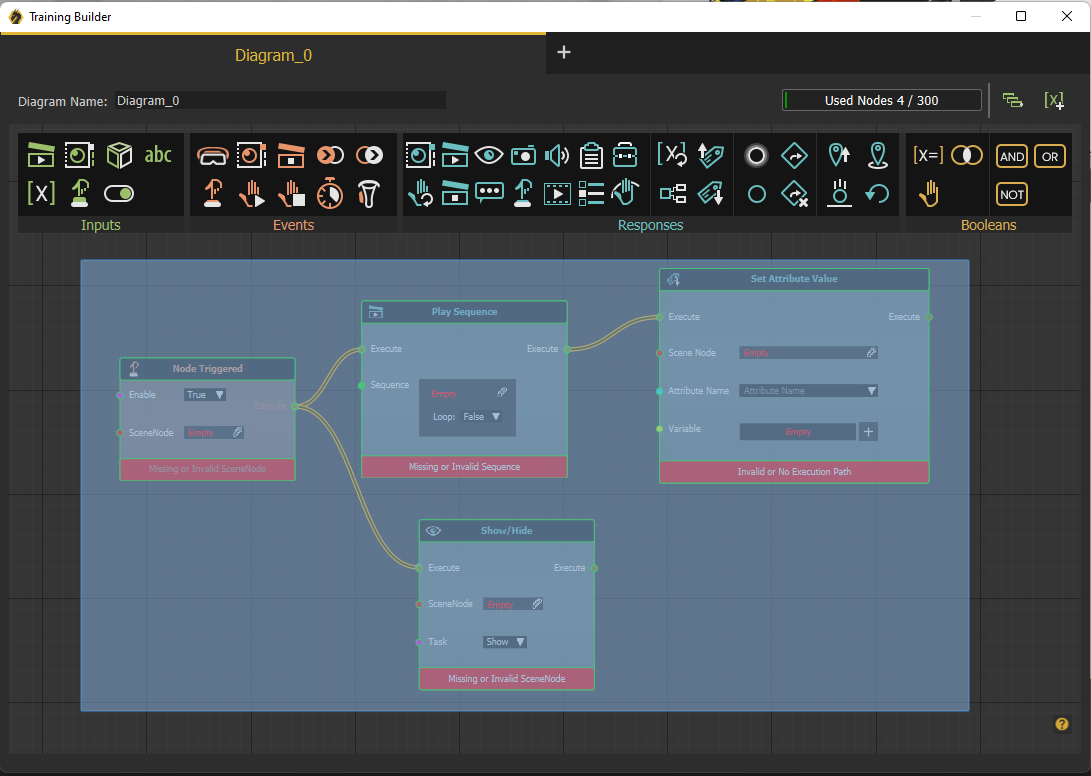Add the orange clapperboard stop sequence event
The width and height of the screenshot is (1091, 776).
[291, 155]
